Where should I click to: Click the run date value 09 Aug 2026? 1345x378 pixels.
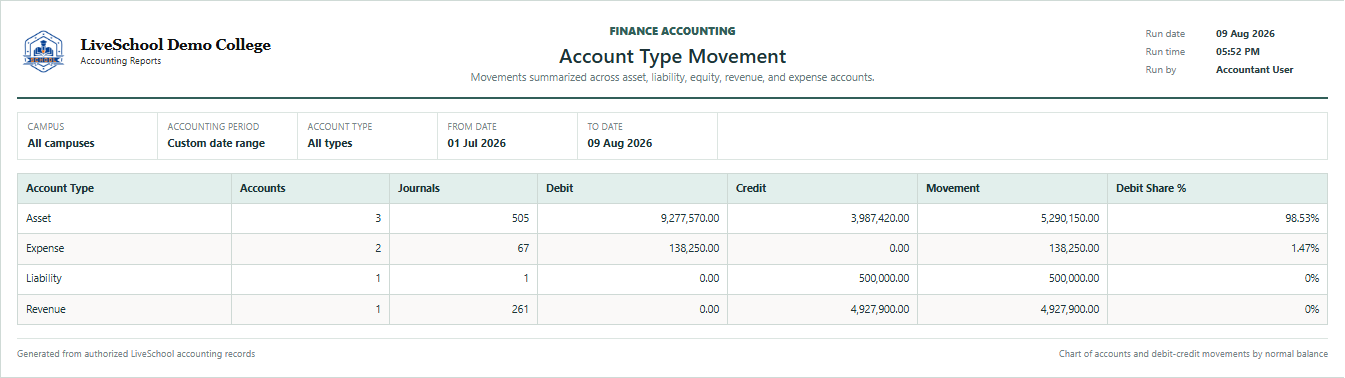(x=1245, y=34)
